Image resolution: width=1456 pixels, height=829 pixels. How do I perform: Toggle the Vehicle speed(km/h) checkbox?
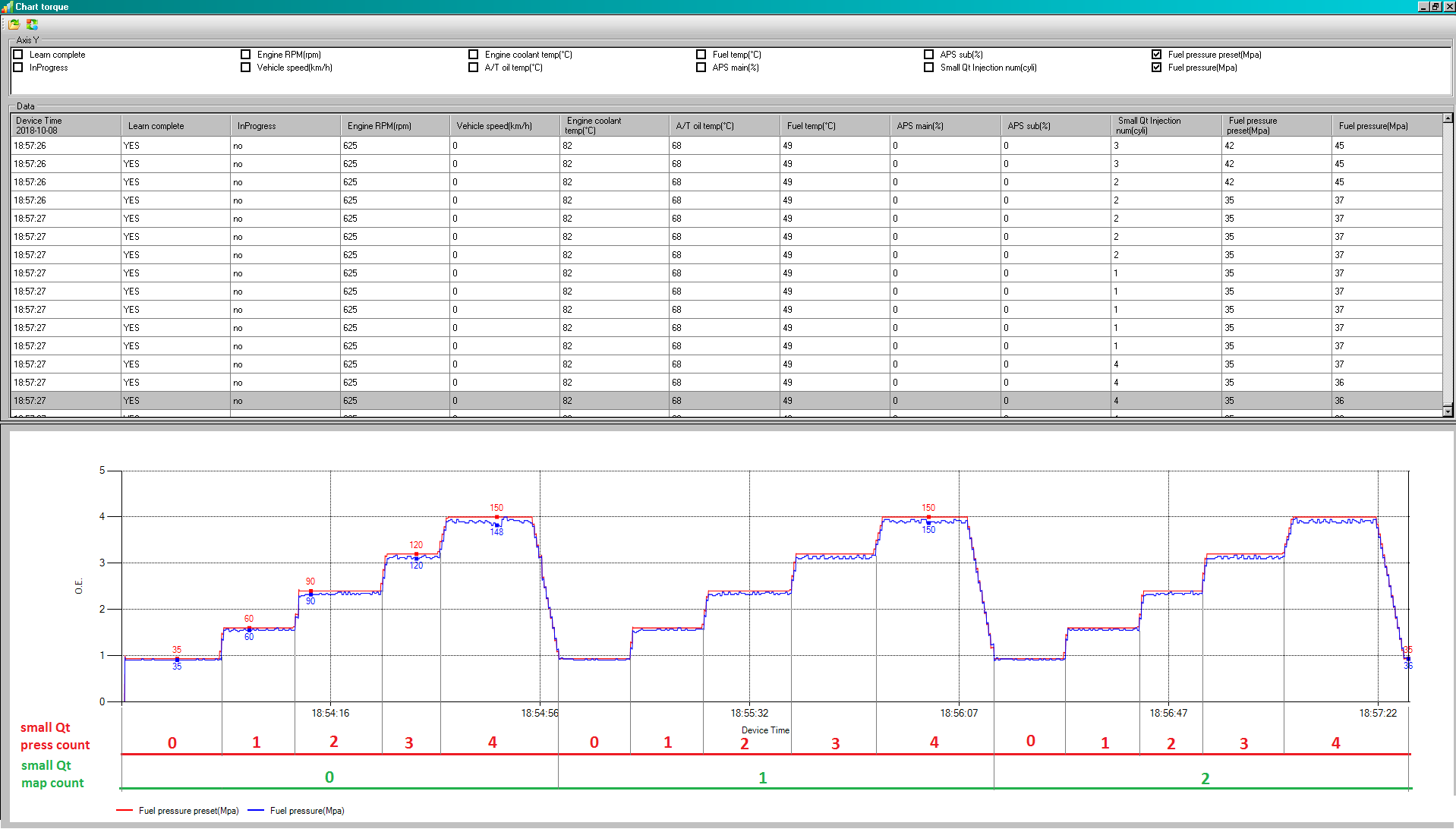pyautogui.click(x=246, y=68)
